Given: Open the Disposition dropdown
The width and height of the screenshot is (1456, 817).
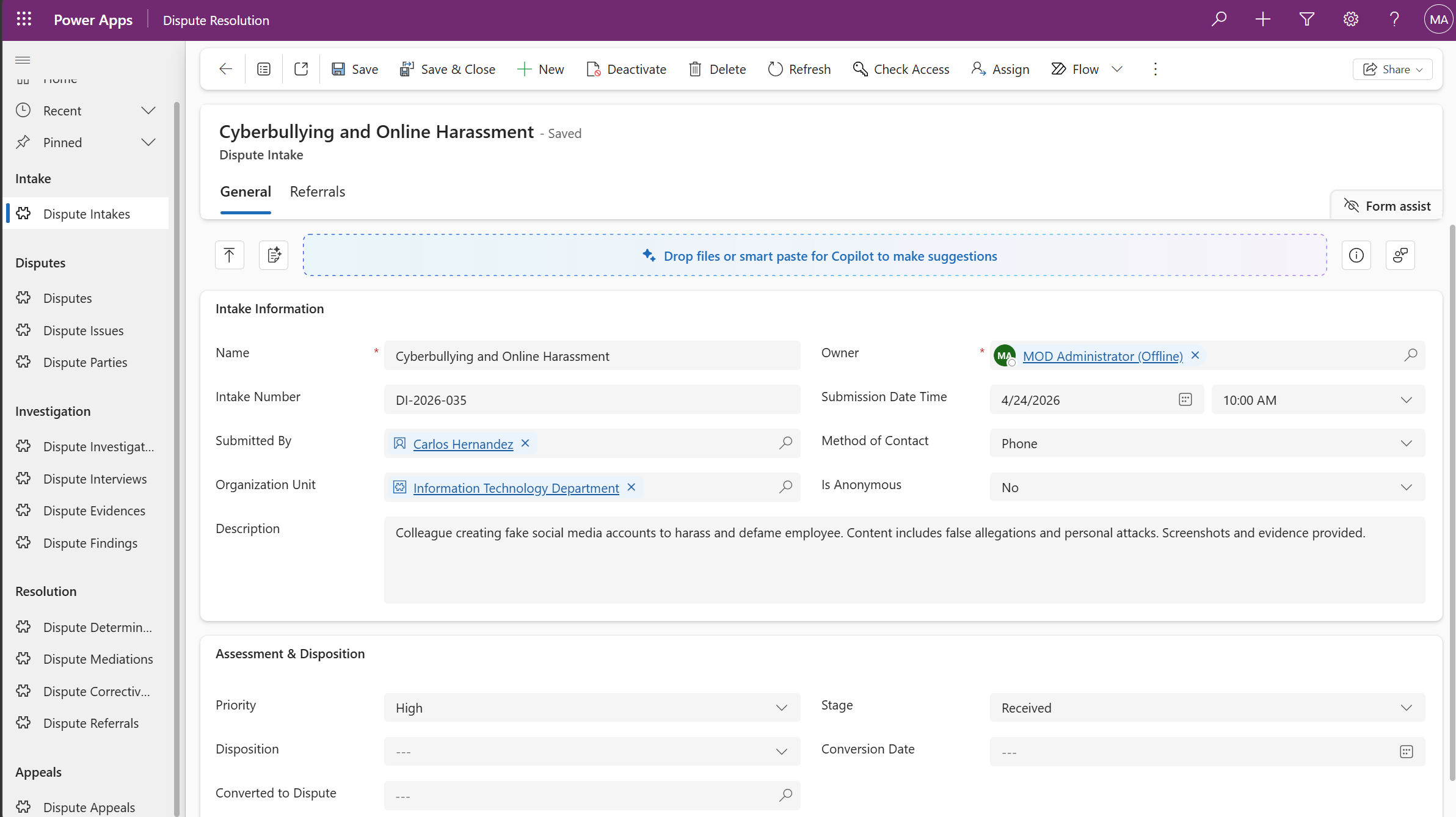Looking at the screenshot, I should [x=592, y=752].
